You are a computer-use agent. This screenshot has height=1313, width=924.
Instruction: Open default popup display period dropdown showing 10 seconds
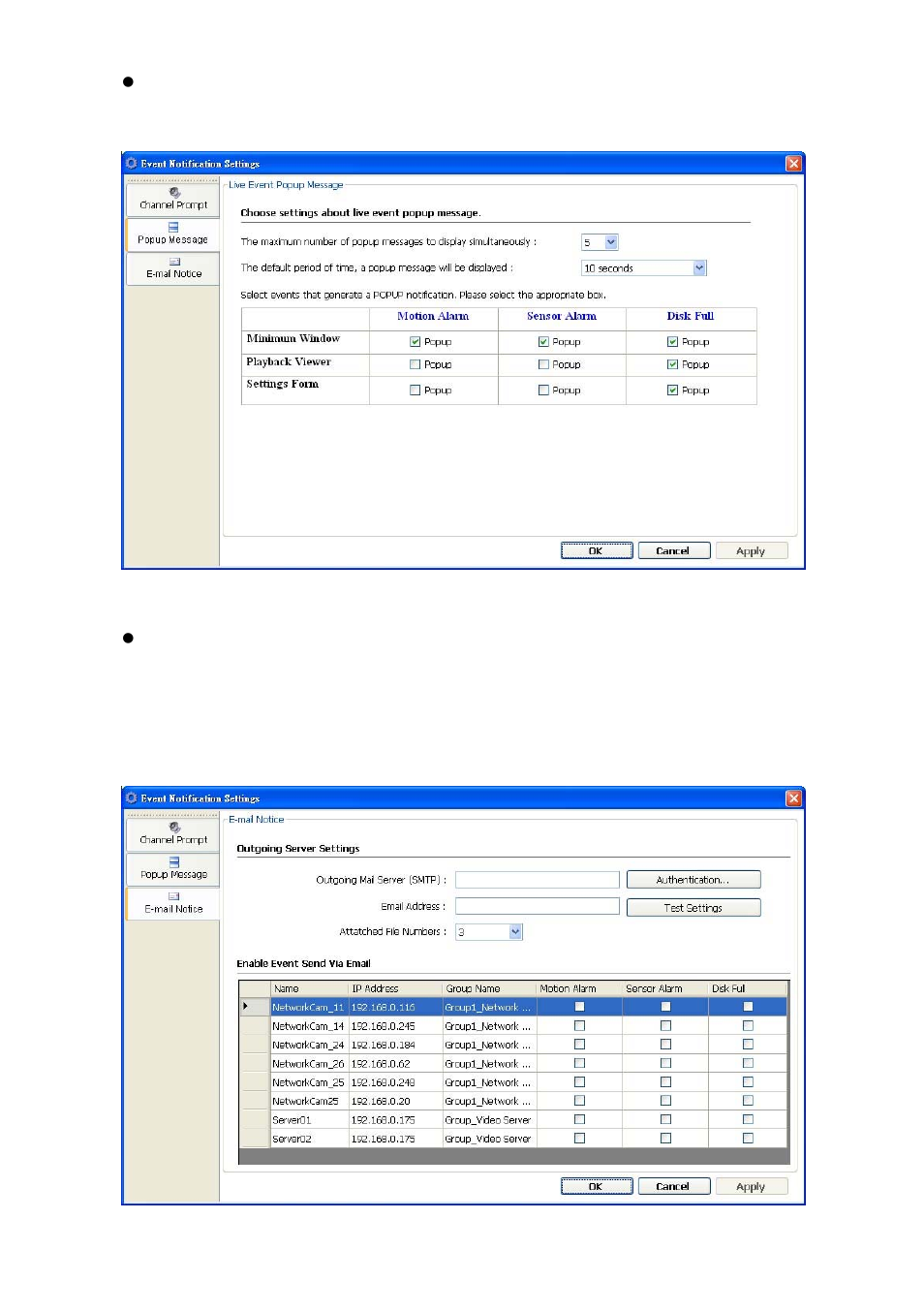[x=699, y=267]
